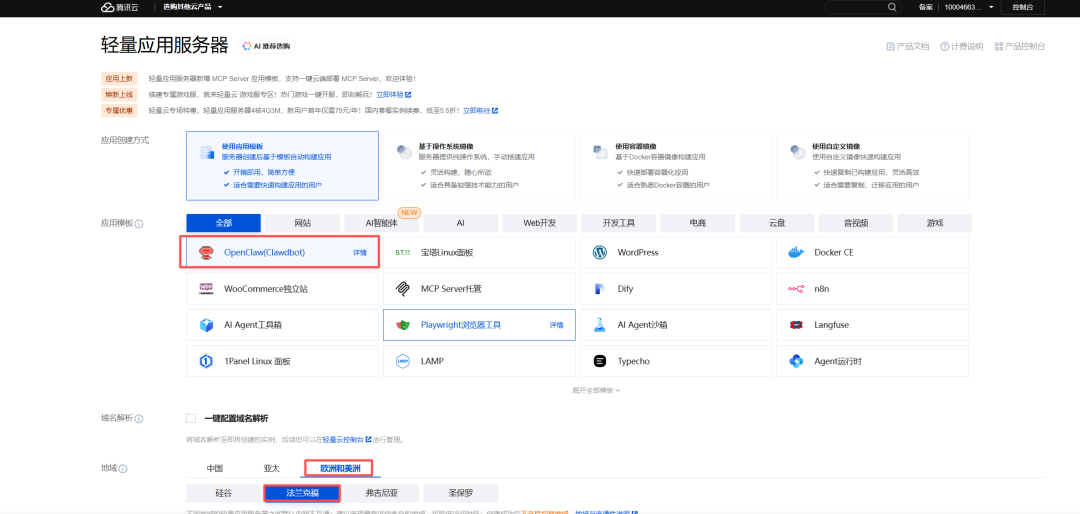Select the LAMP template icon

click(403, 361)
